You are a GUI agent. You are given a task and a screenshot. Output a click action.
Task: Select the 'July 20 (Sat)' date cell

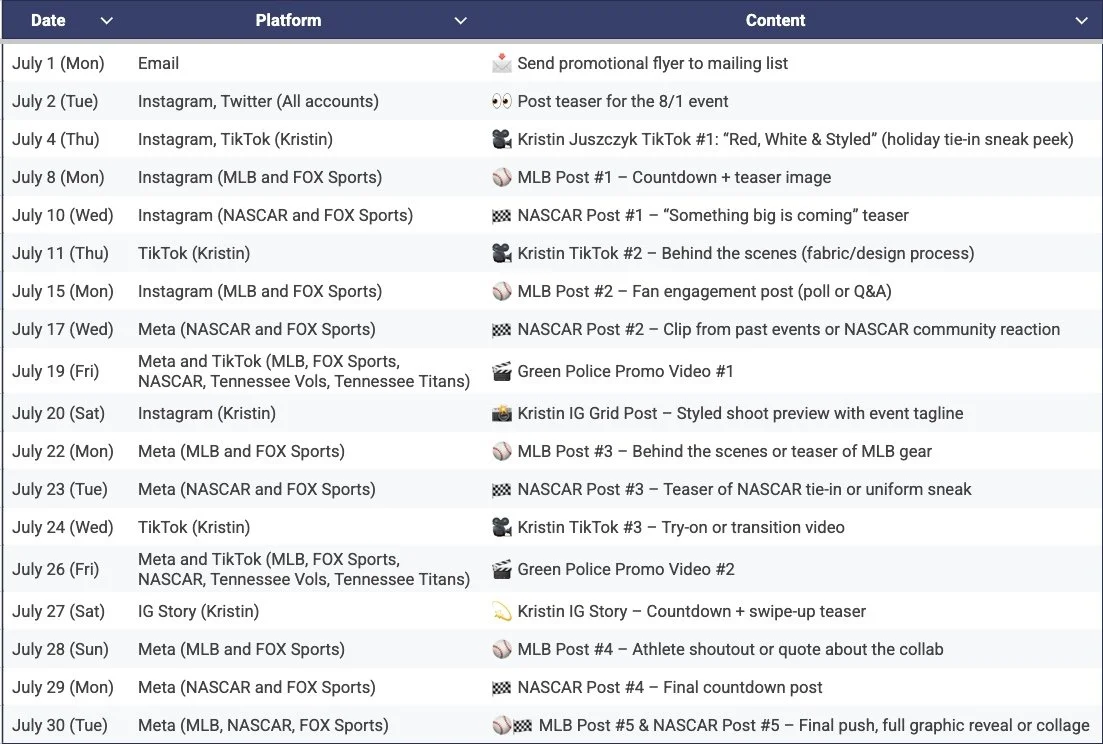point(58,413)
